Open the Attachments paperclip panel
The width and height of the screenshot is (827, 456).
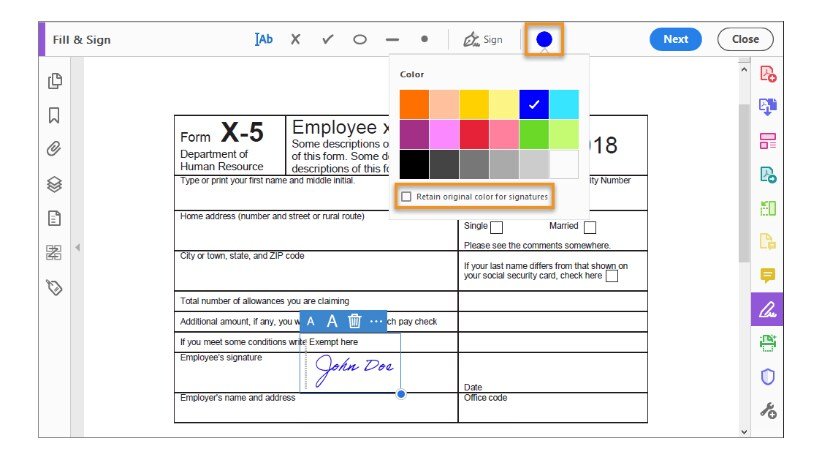pyautogui.click(x=55, y=149)
